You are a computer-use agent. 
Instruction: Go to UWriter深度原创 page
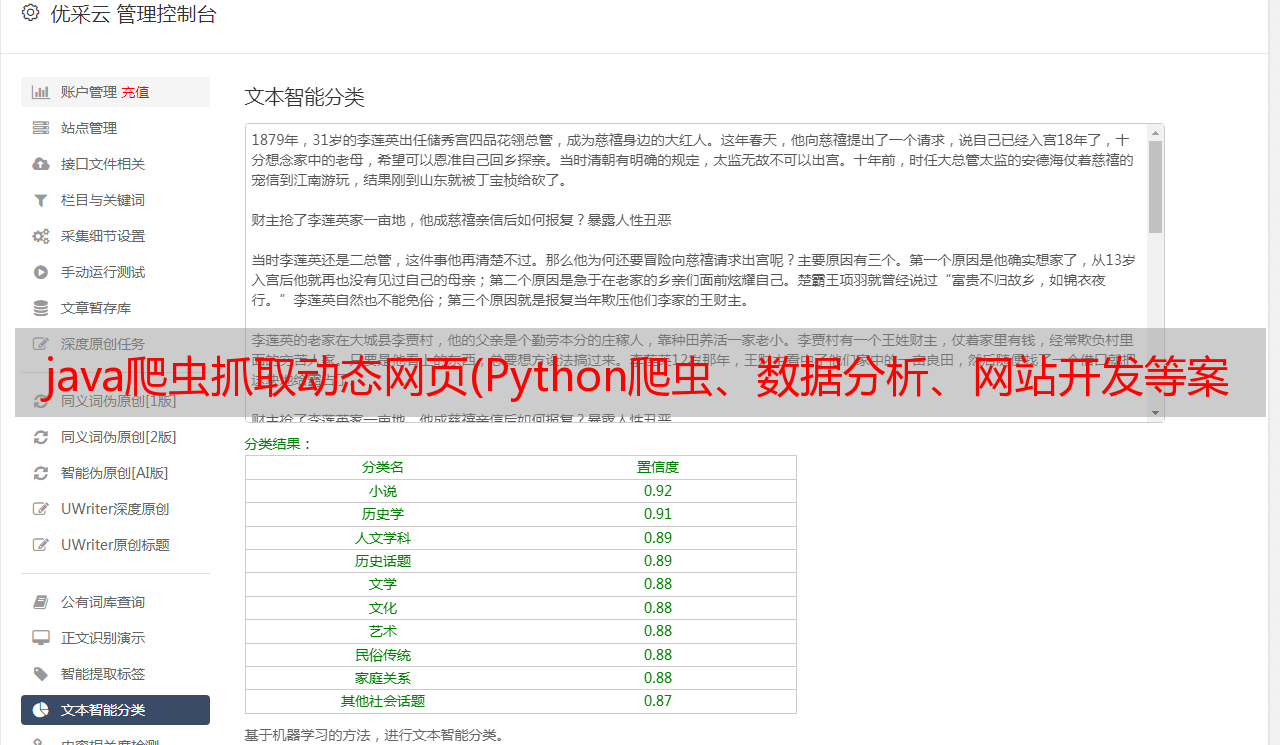114,509
